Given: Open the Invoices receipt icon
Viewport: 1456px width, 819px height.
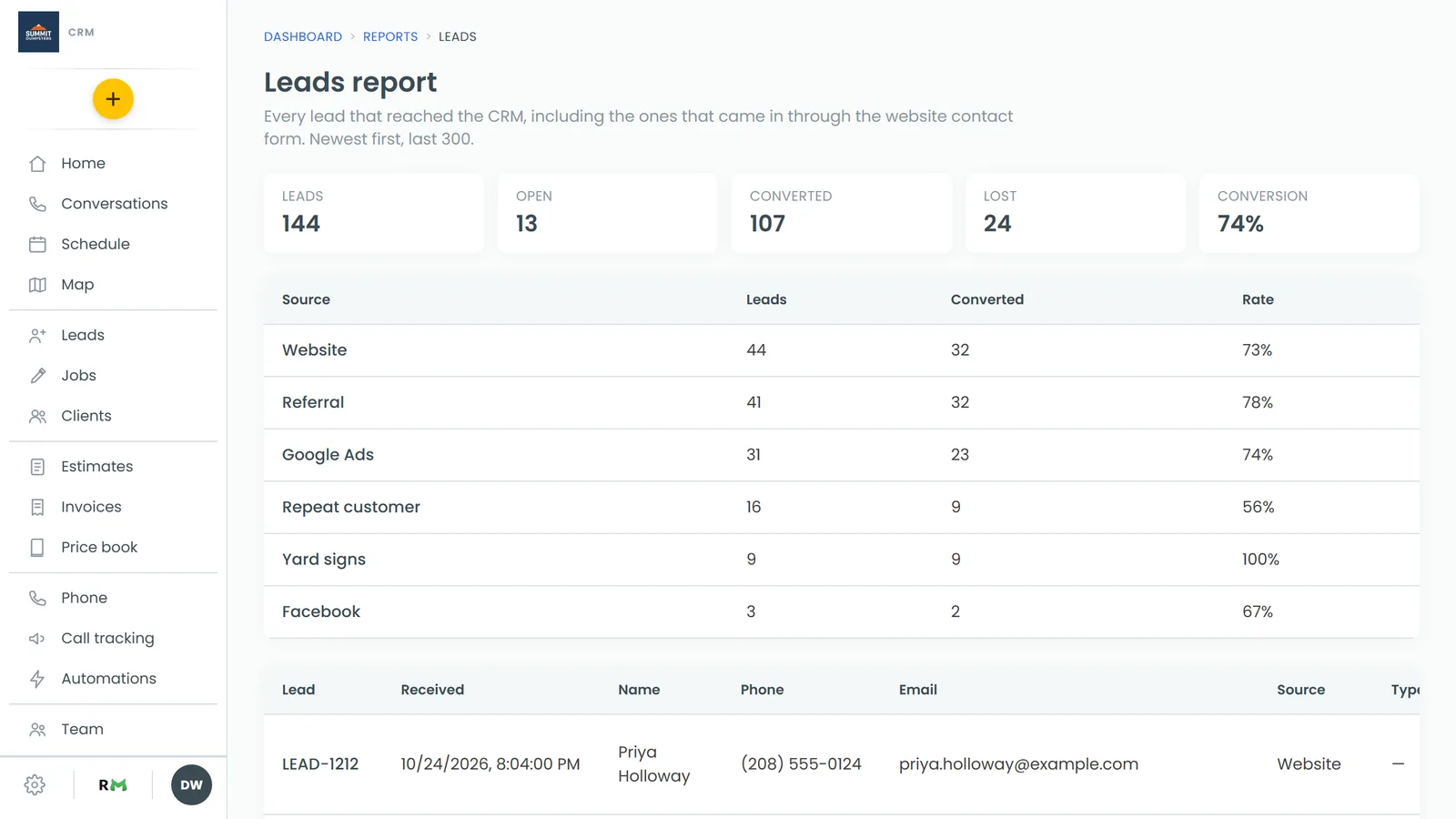Looking at the screenshot, I should [x=37, y=507].
